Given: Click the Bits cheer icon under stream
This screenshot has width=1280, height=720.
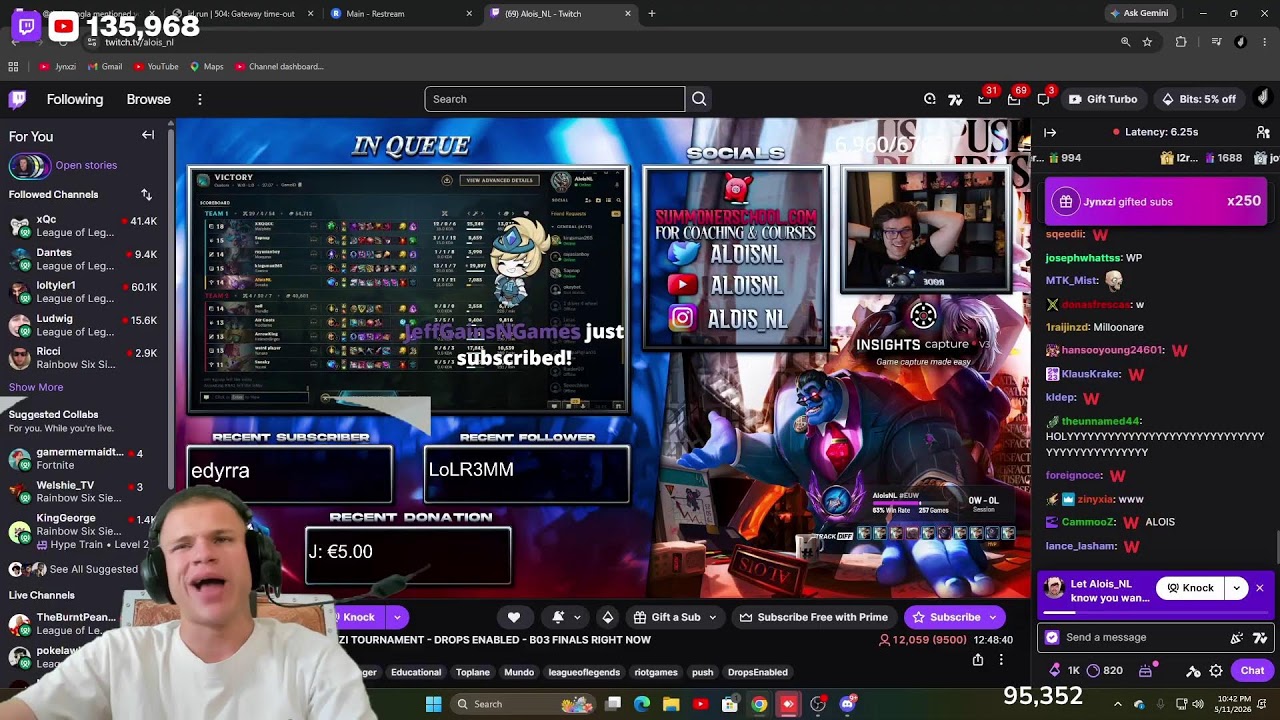Looking at the screenshot, I should click(607, 617).
